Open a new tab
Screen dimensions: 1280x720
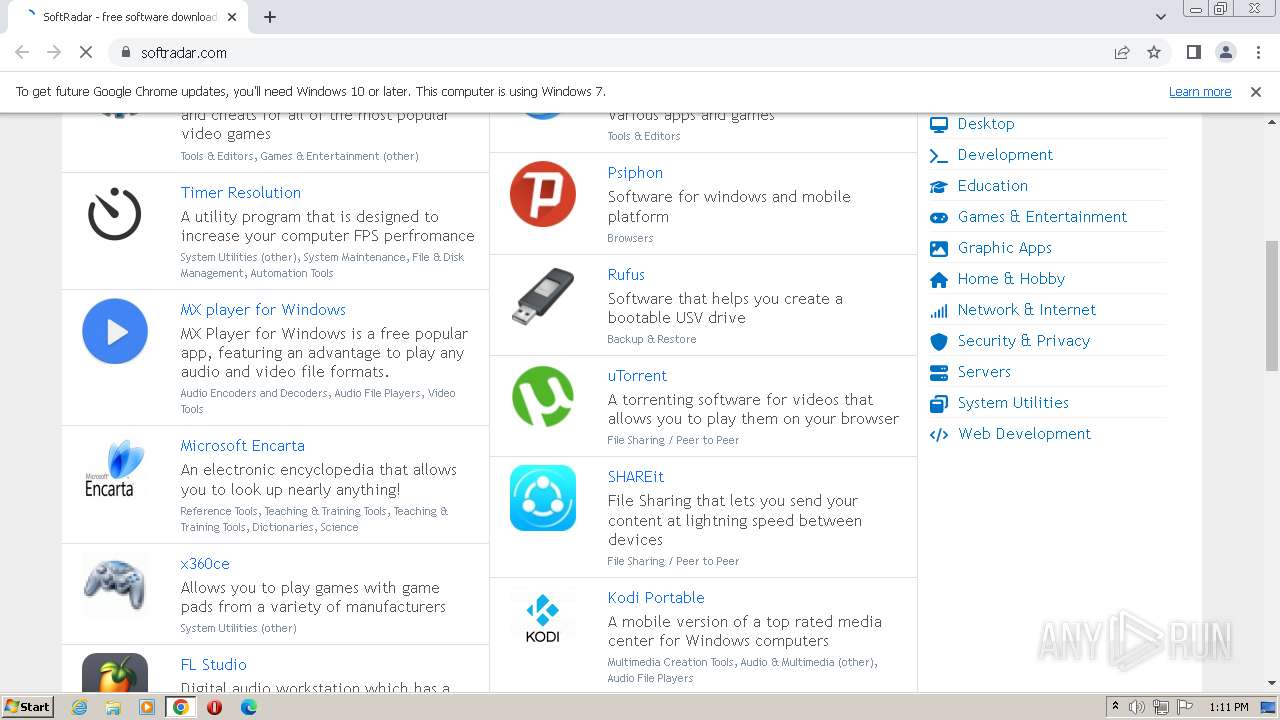tap(270, 17)
